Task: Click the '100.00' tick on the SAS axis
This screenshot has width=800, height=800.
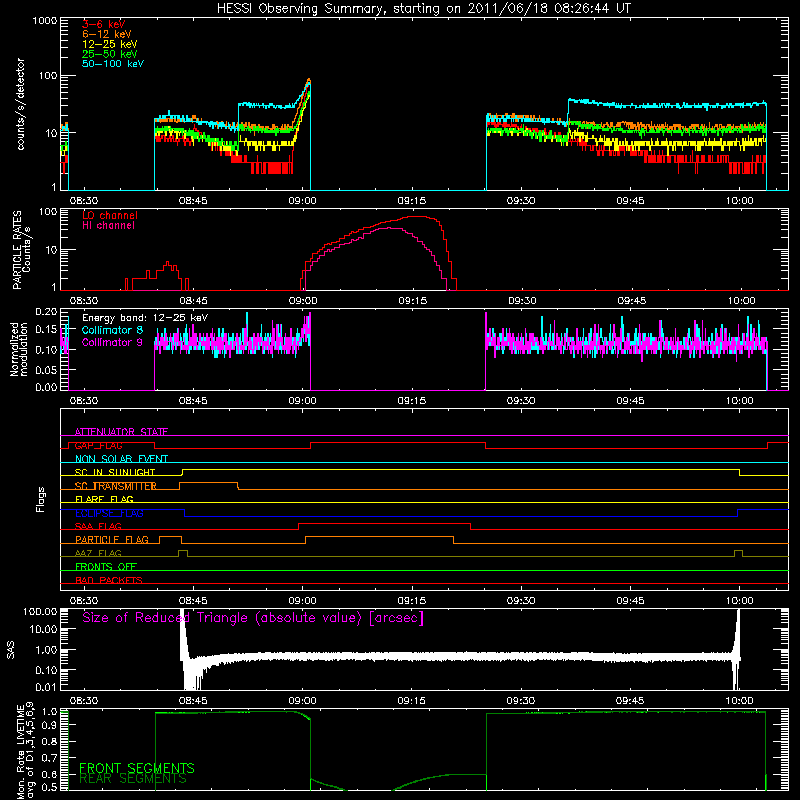Action: pos(40,611)
